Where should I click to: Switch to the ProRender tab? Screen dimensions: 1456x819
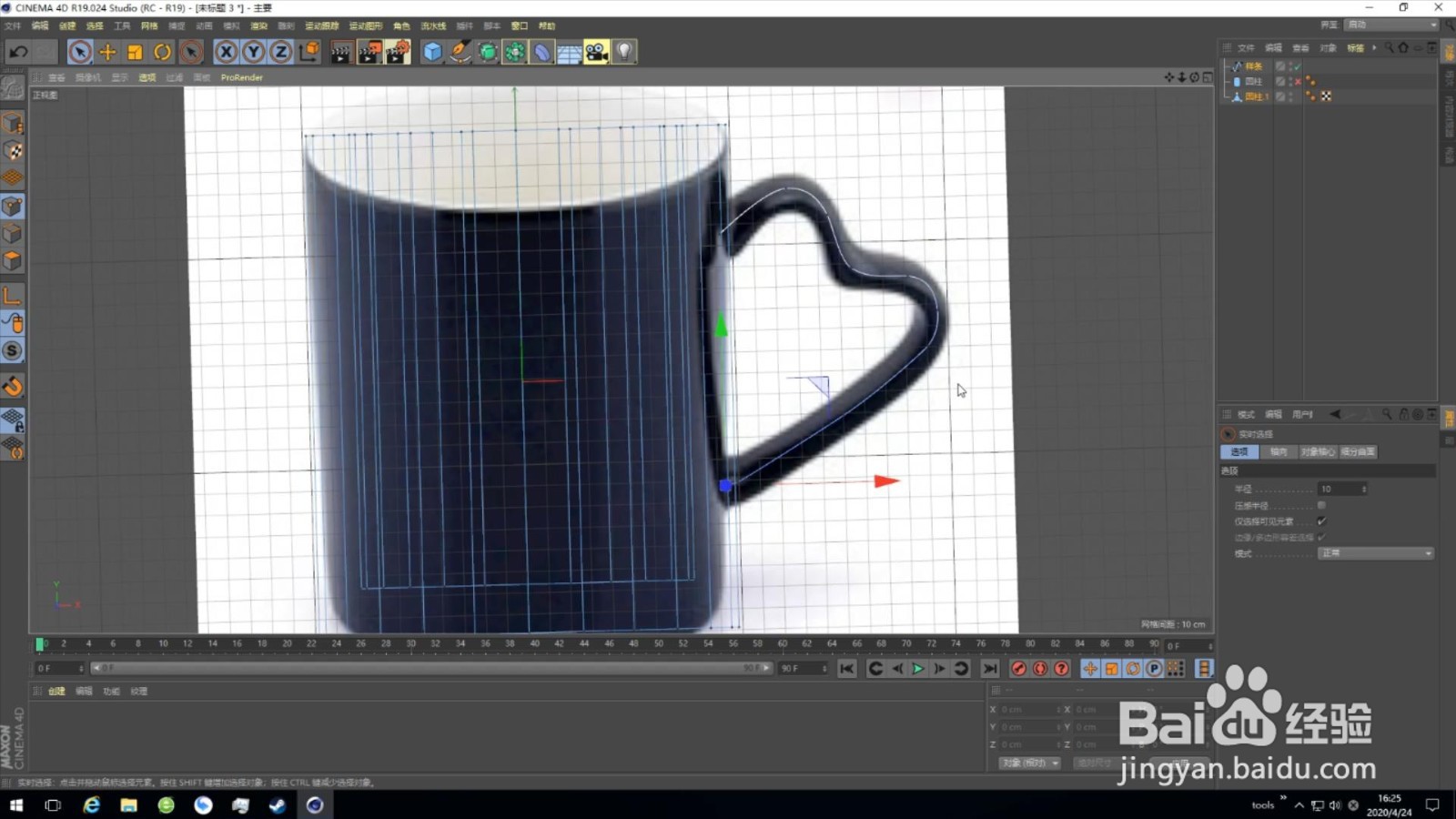tap(241, 77)
